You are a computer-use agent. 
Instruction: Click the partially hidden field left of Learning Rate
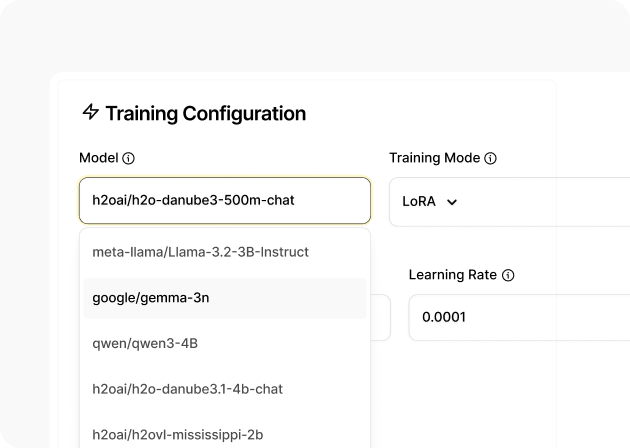point(380,317)
